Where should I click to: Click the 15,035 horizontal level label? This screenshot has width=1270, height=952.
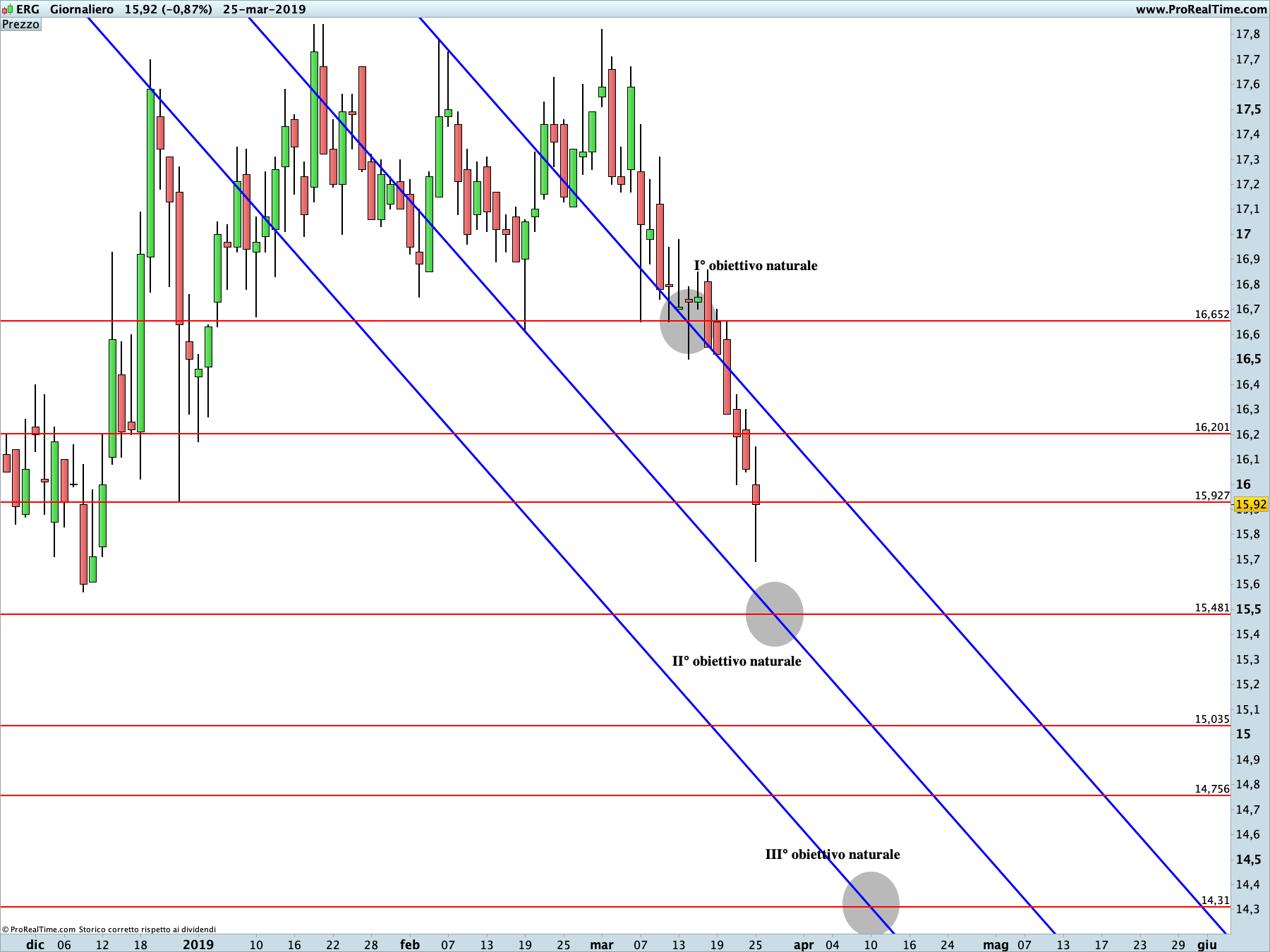click(x=1212, y=719)
